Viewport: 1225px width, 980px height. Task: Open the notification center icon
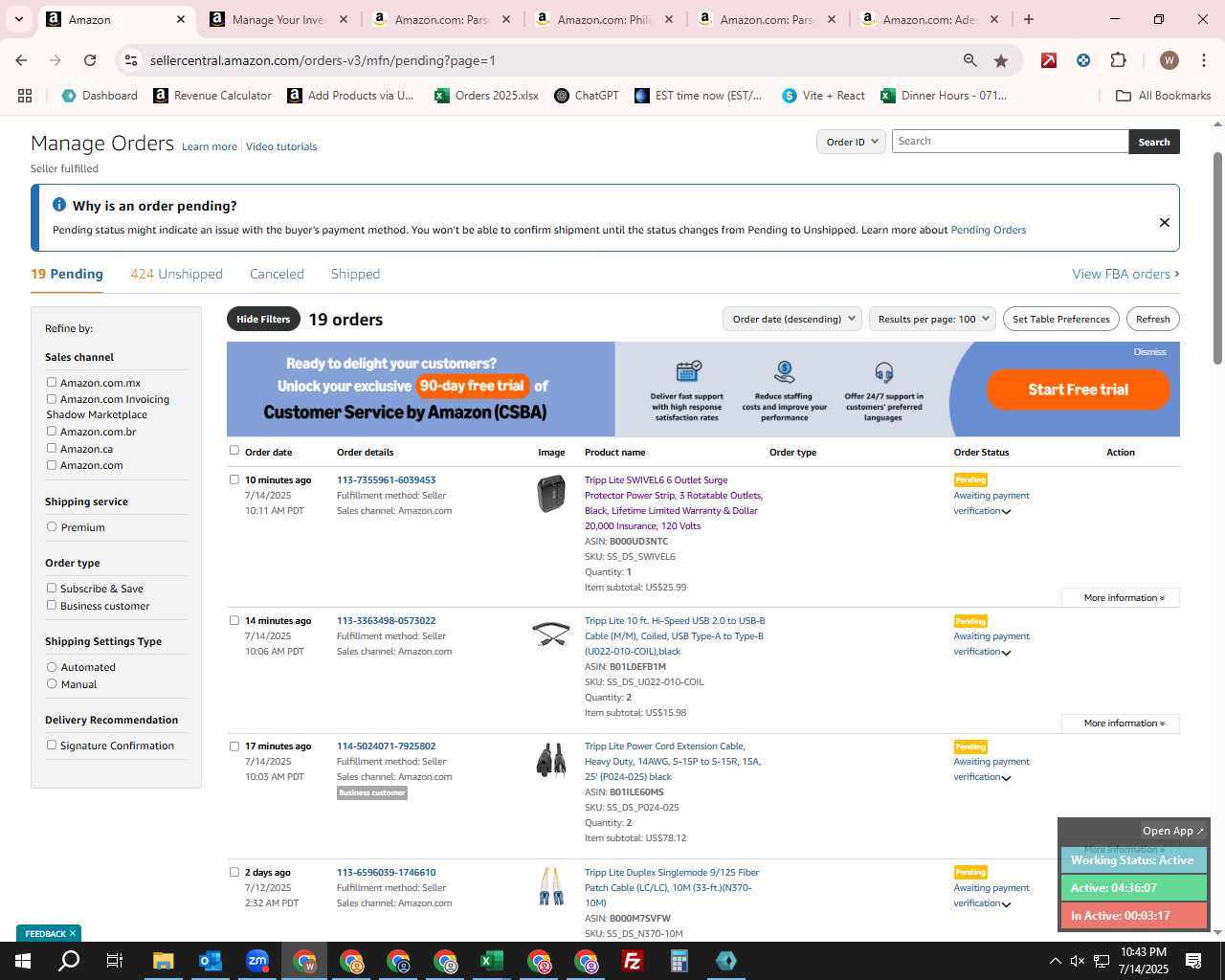(1193, 961)
